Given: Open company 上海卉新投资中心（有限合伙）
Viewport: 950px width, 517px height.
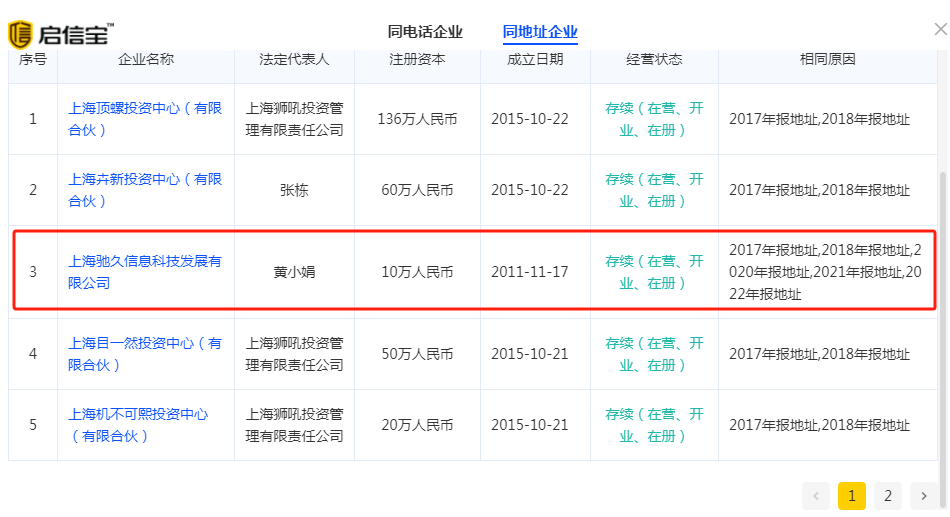Looking at the screenshot, I should 145,190.
